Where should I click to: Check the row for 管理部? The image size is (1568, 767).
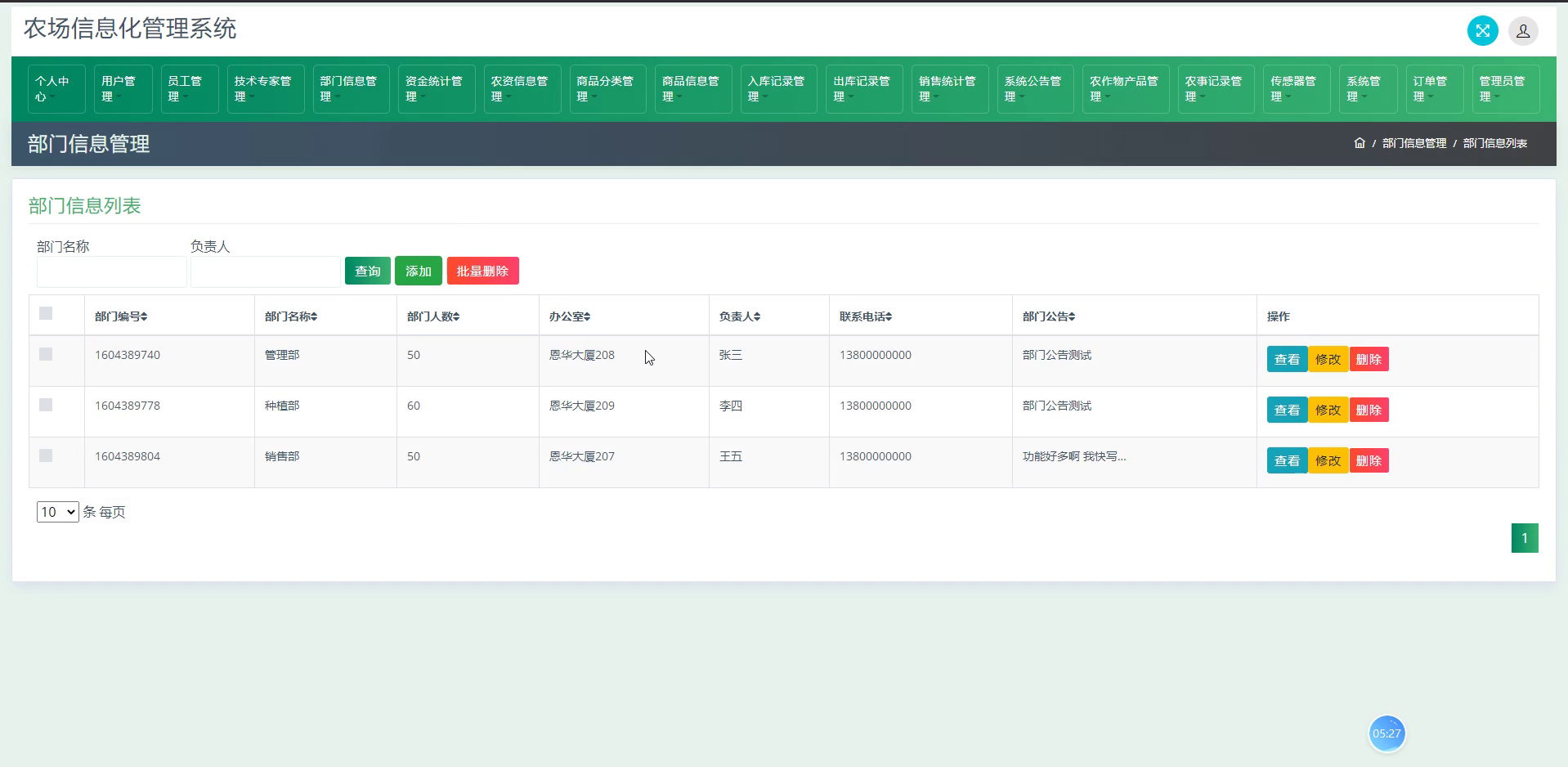click(x=46, y=354)
